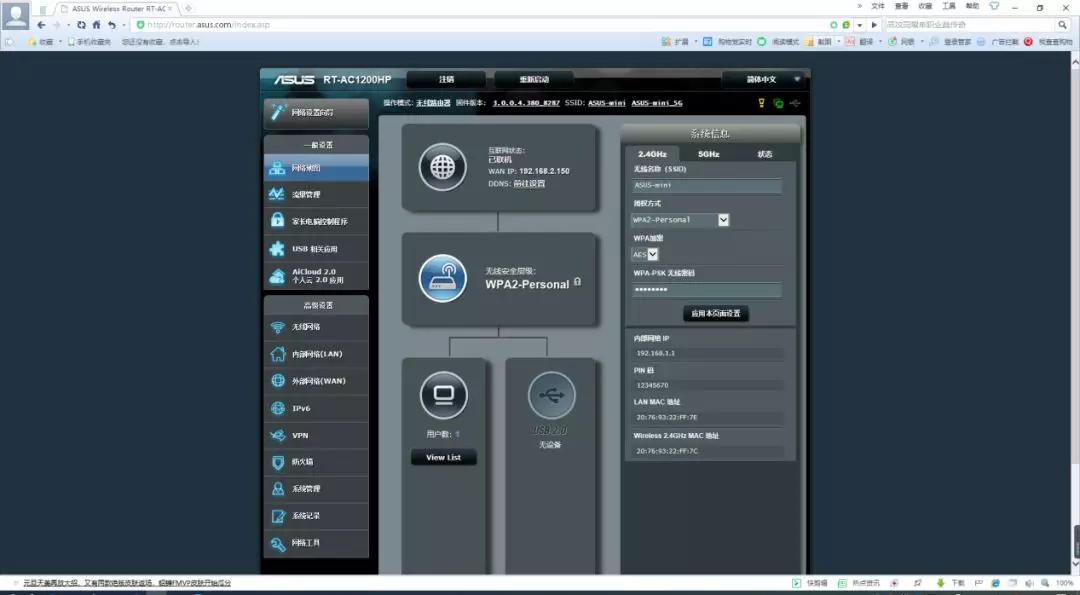Click browser home icon
1080x595 pixels.
96,25
